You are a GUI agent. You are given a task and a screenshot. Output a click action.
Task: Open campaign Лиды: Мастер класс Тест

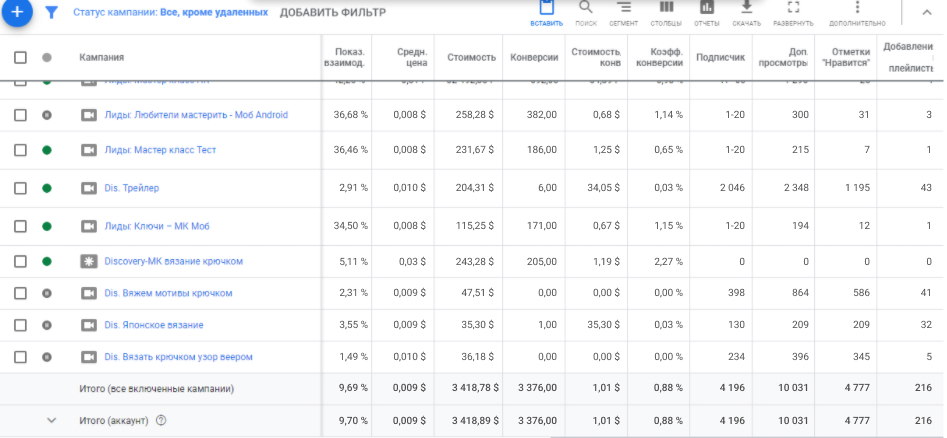tap(160, 150)
